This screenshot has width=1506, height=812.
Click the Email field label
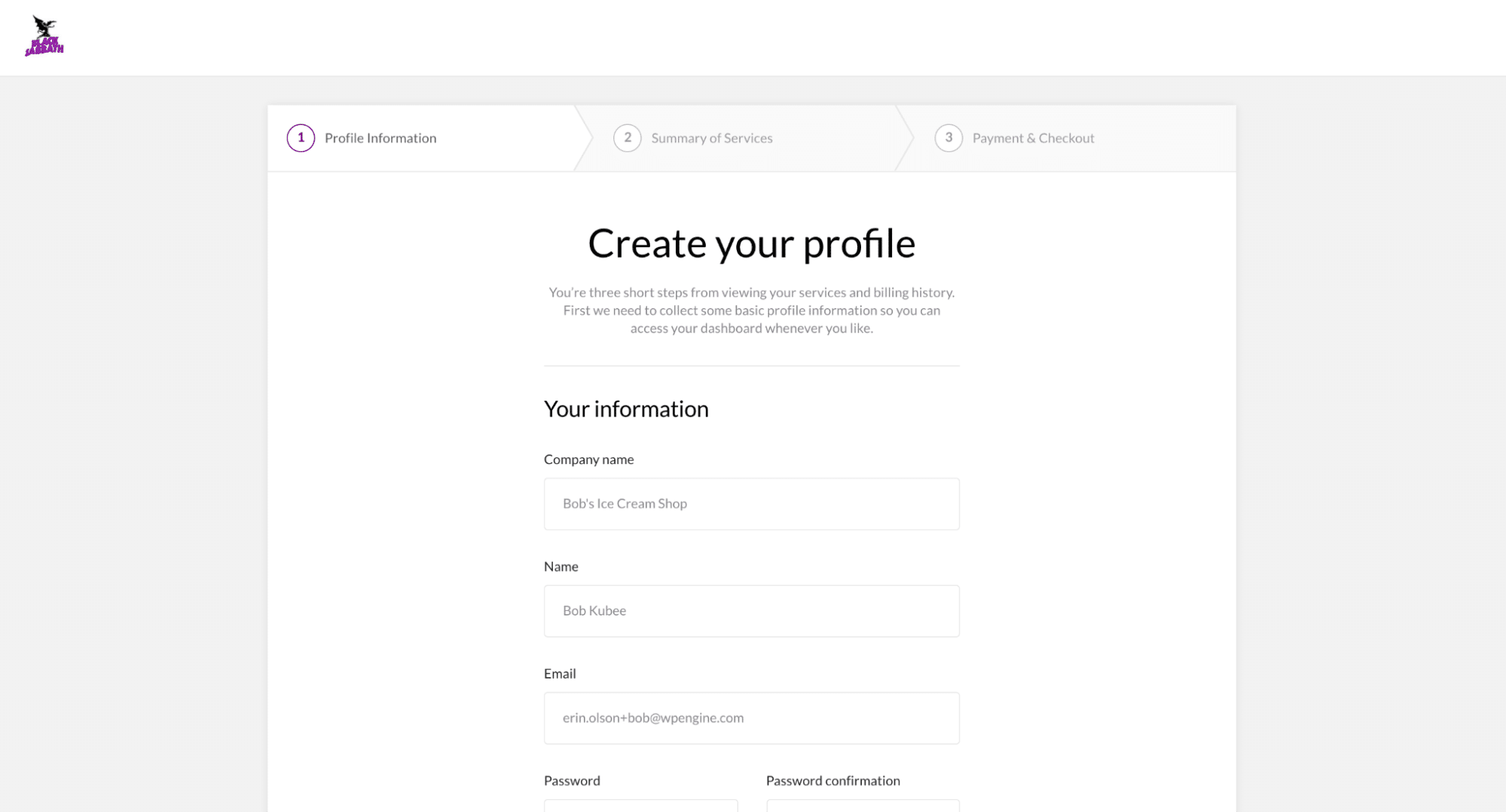560,673
